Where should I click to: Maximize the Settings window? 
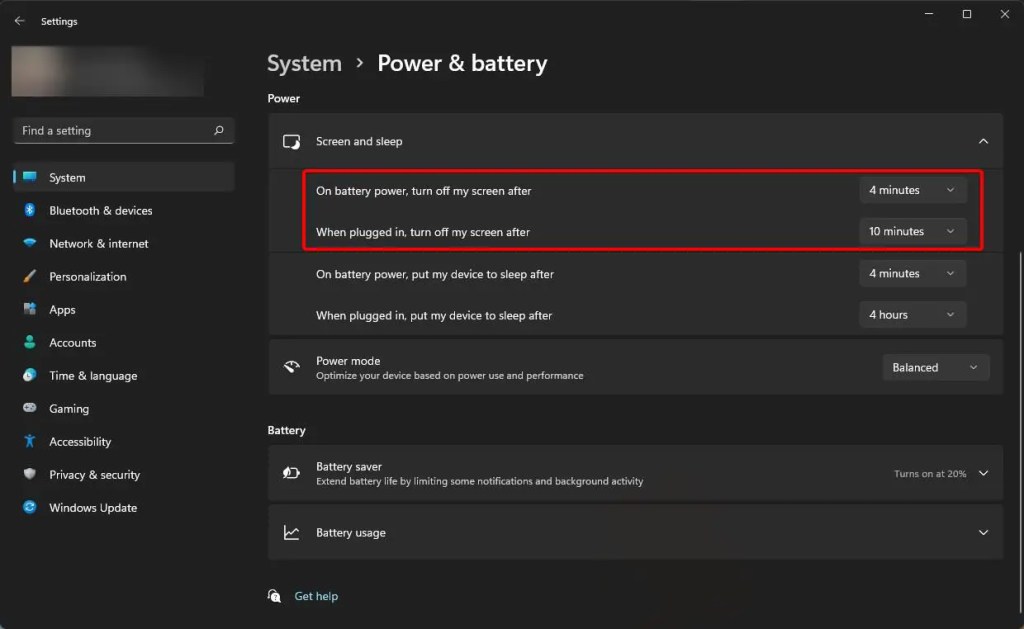pyautogui.click(x=967, y=14)
